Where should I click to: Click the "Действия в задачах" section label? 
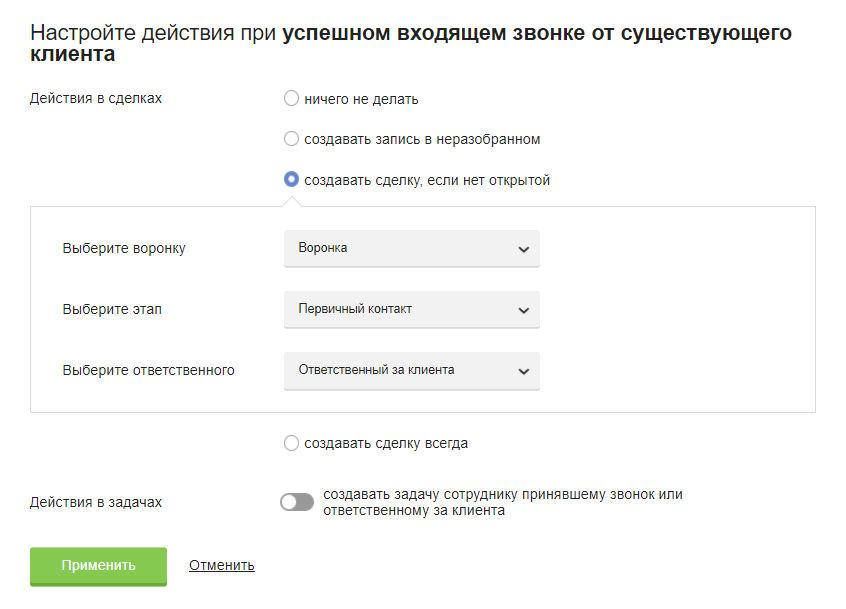tap(96, 502)
